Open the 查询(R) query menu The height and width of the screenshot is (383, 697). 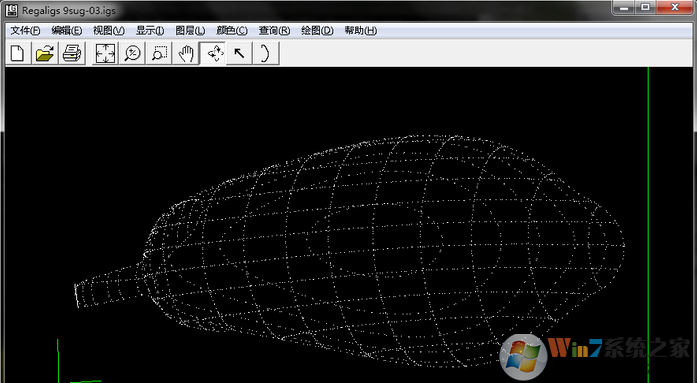274,31
